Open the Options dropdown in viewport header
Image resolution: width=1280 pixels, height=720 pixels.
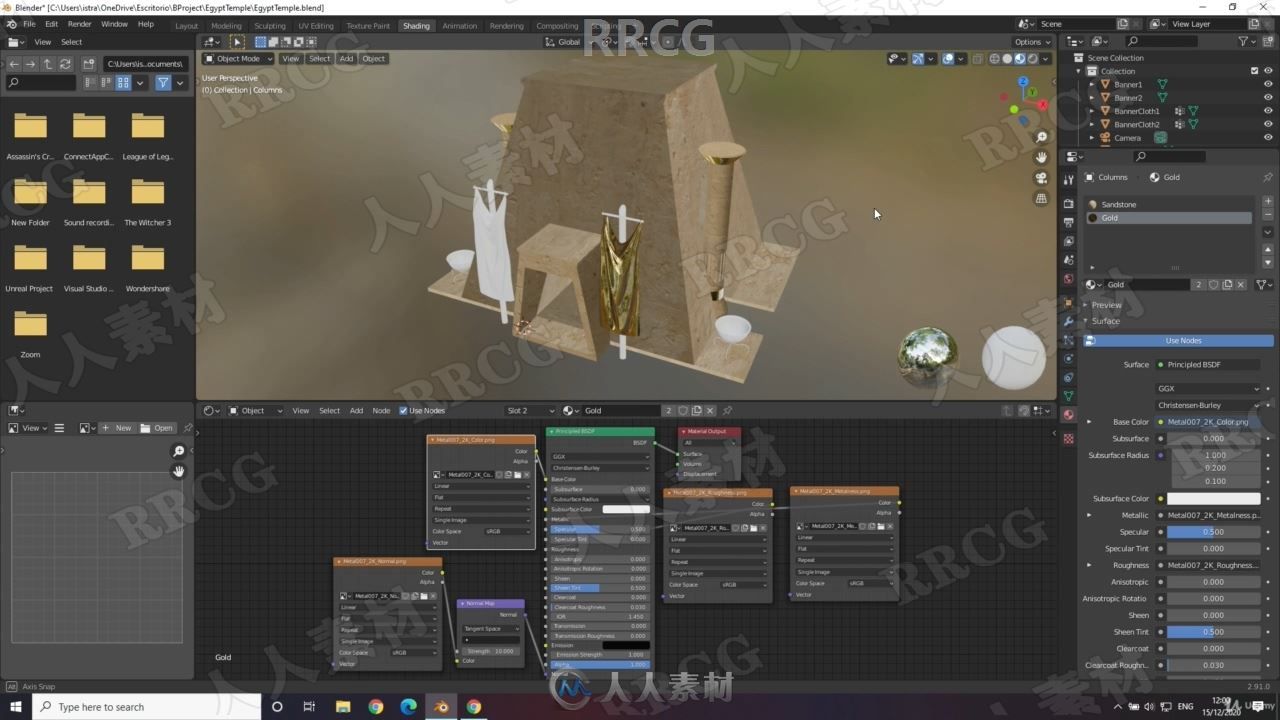click(x=1032, y=42)
